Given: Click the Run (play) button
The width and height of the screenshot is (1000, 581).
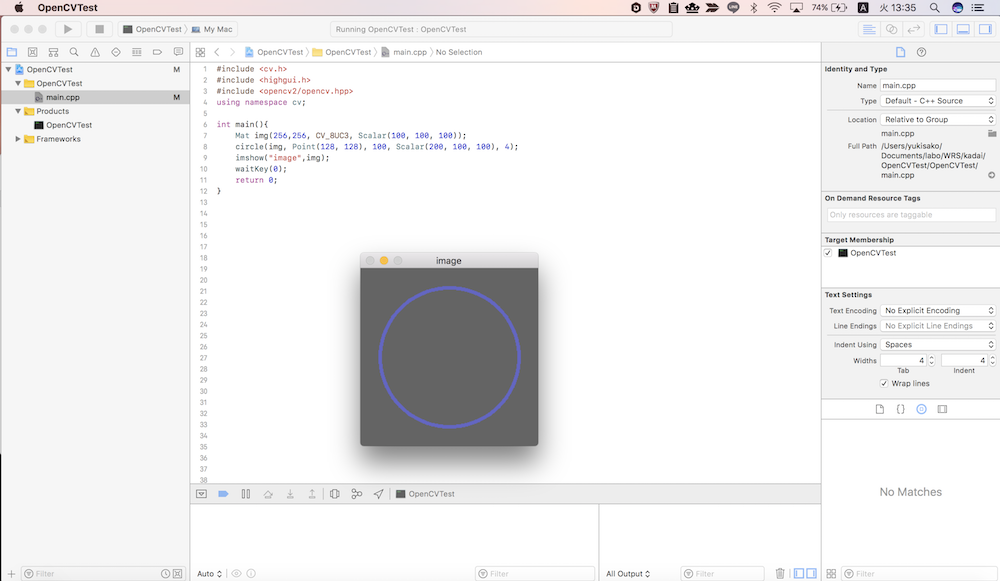Looking at the screenshot, I should coord(68,29).
